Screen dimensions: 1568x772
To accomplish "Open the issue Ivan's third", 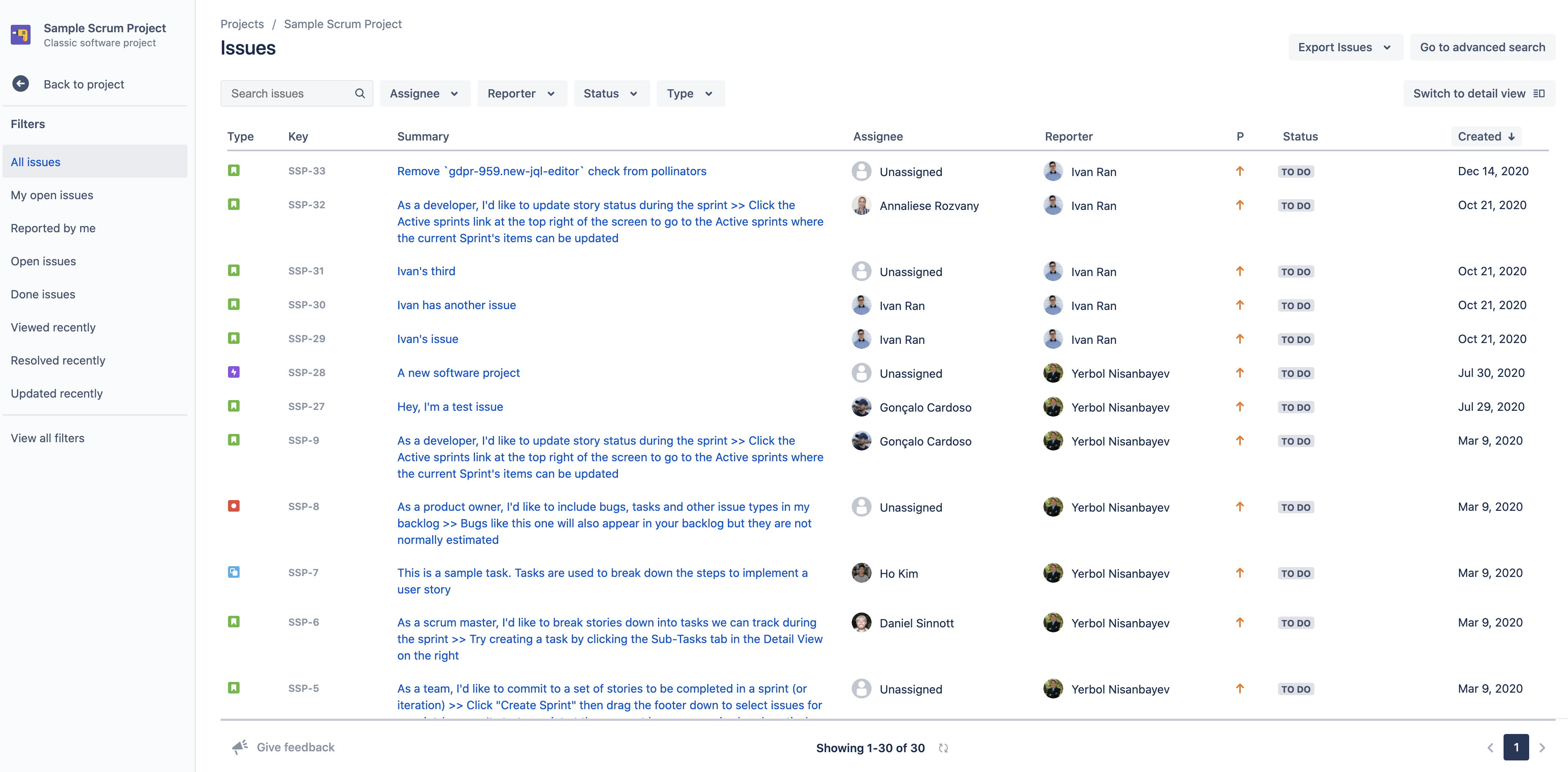I will pyautogui.click(x=426, y=271).
